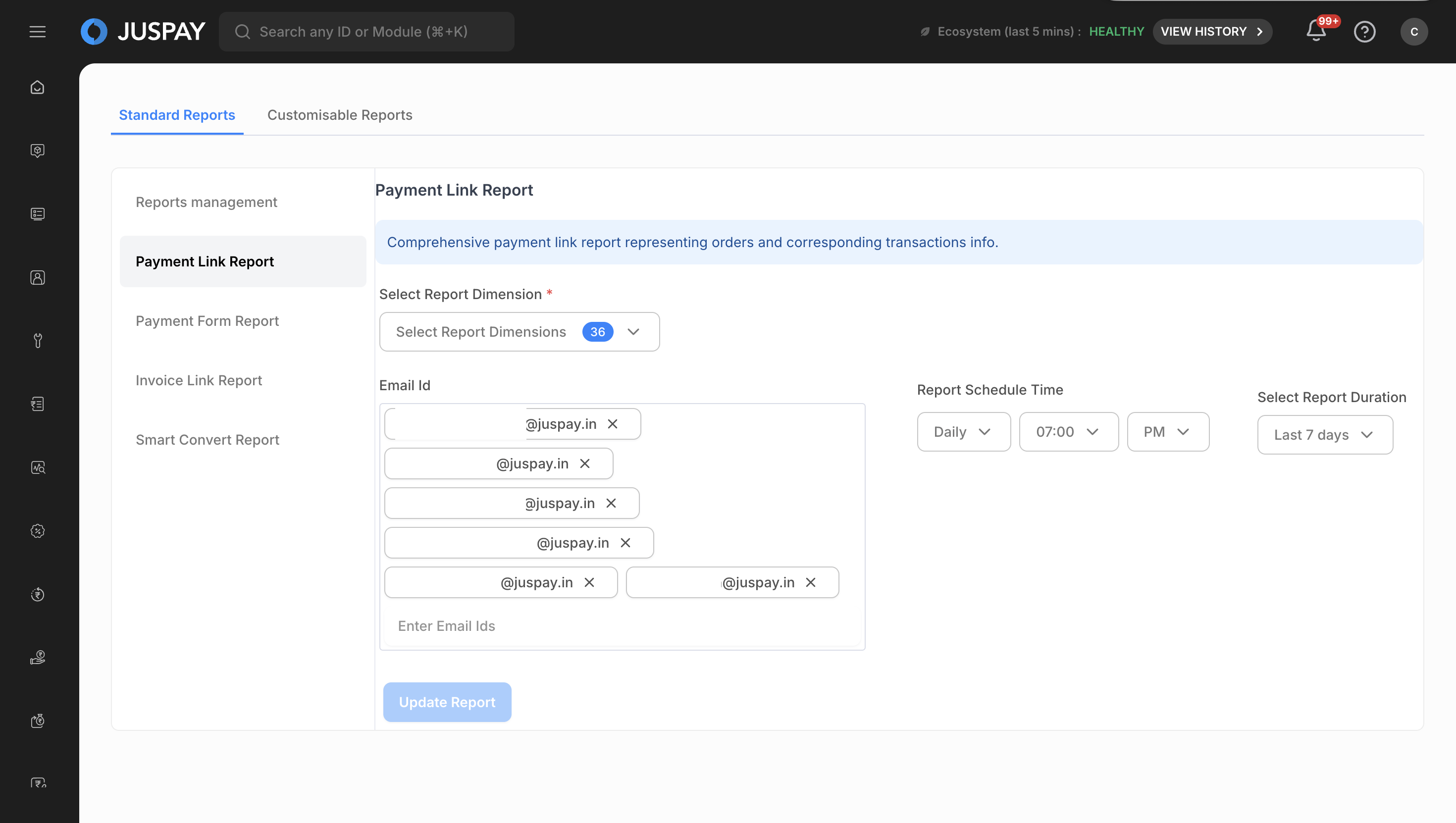Open the user avatar C icon

point(1413,32)
